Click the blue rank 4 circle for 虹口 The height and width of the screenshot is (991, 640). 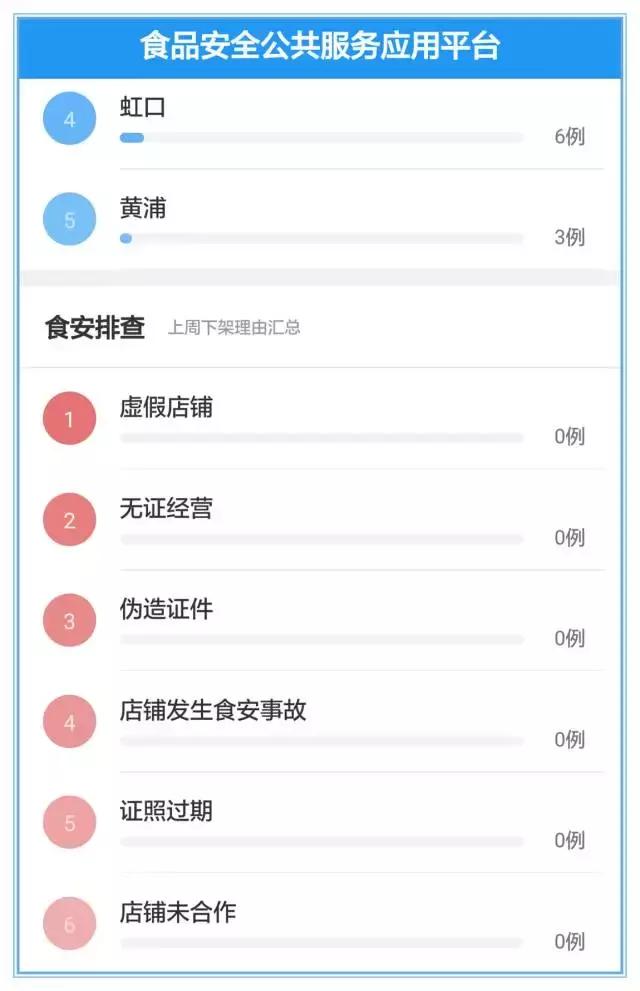69,119
